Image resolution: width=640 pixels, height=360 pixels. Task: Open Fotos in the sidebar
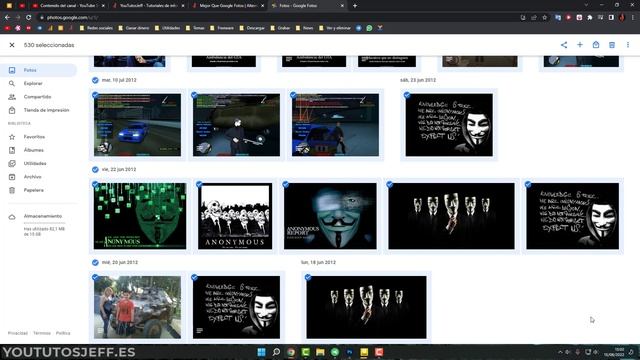38,70
